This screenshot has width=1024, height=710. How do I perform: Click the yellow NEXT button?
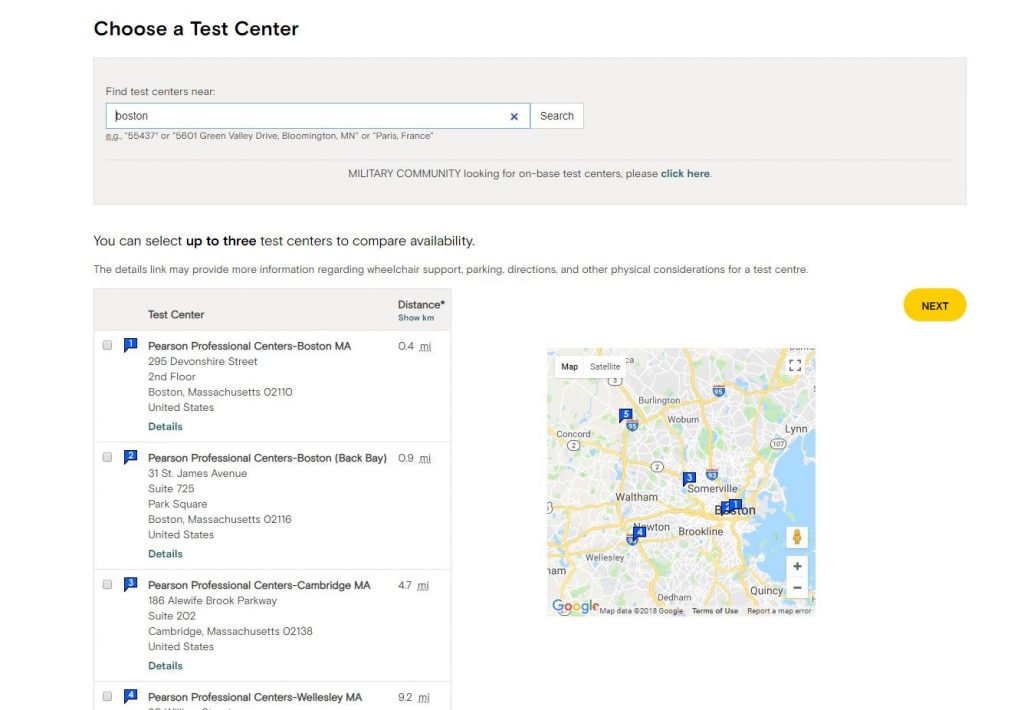(935, 305)
